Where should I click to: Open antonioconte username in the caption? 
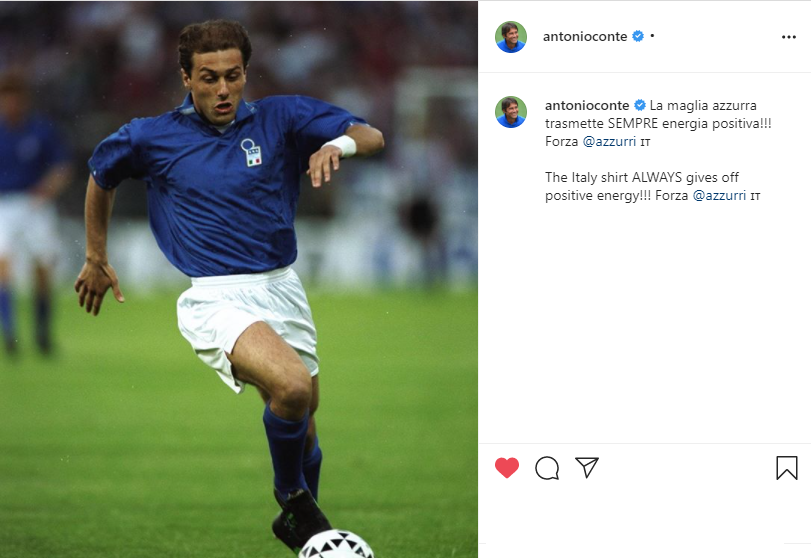tap(587, 105)
